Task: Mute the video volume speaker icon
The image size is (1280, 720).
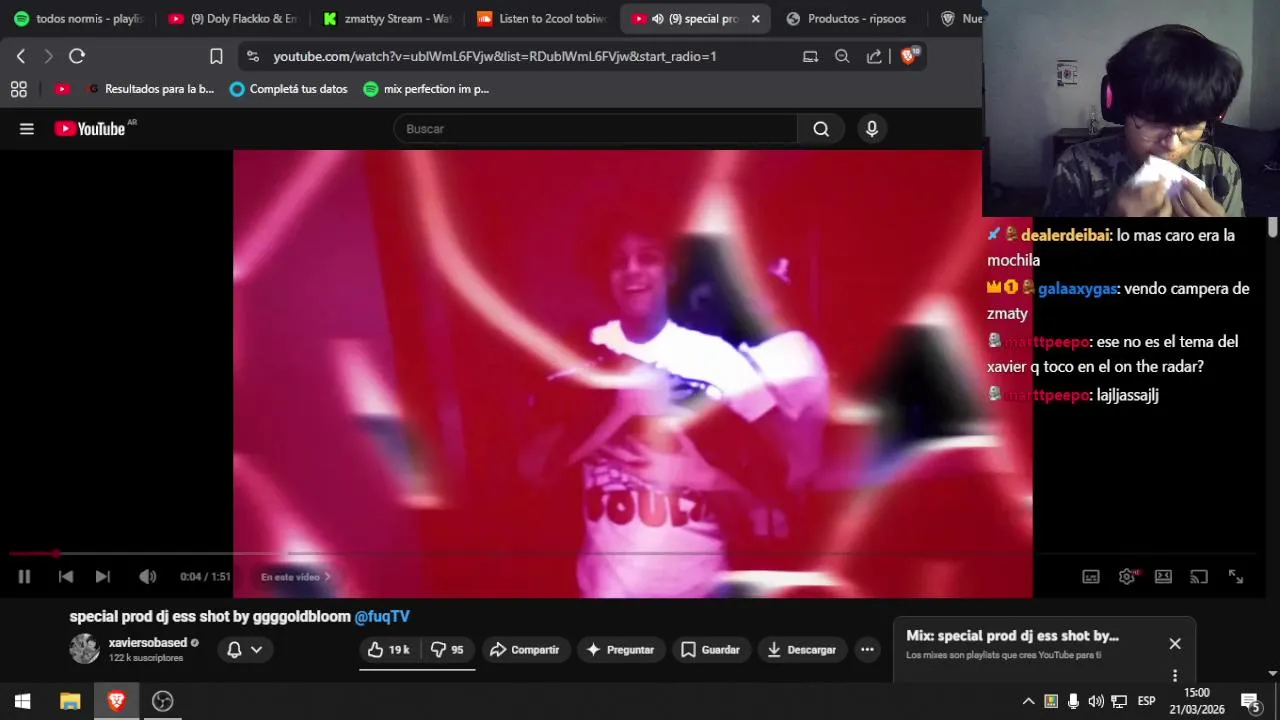Action: pos(147,577)
